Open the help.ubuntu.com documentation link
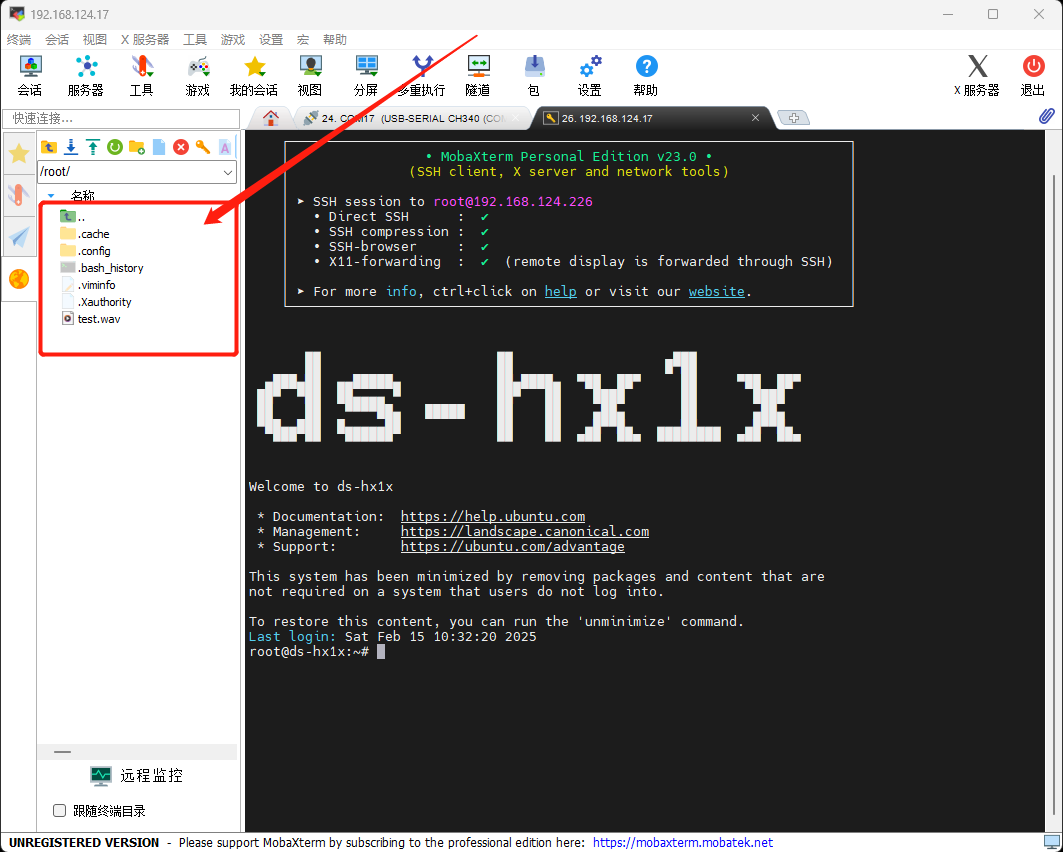The image size is (1063, 852). [x=493, y=517]
